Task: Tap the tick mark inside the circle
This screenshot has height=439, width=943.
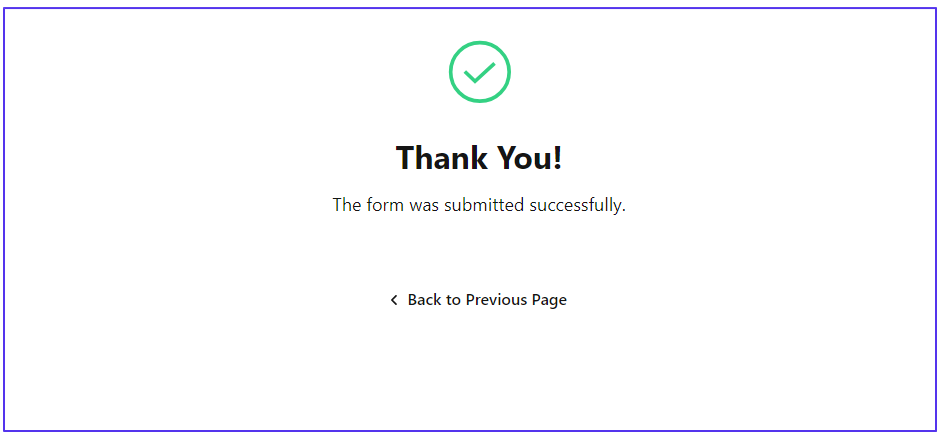Action: pyautogui.click(x=480, y=72)
